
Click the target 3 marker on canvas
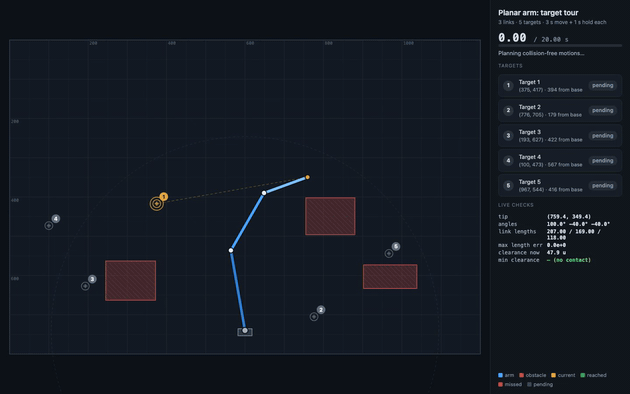pyautogui.click(x=85, y=286)
